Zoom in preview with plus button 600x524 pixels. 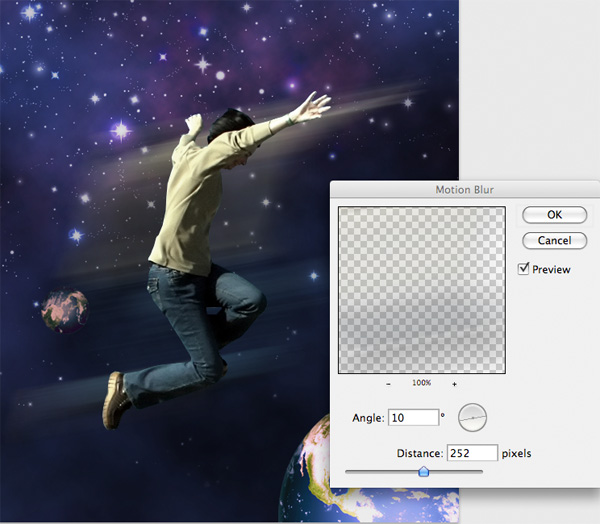click(x=454, y=384)
